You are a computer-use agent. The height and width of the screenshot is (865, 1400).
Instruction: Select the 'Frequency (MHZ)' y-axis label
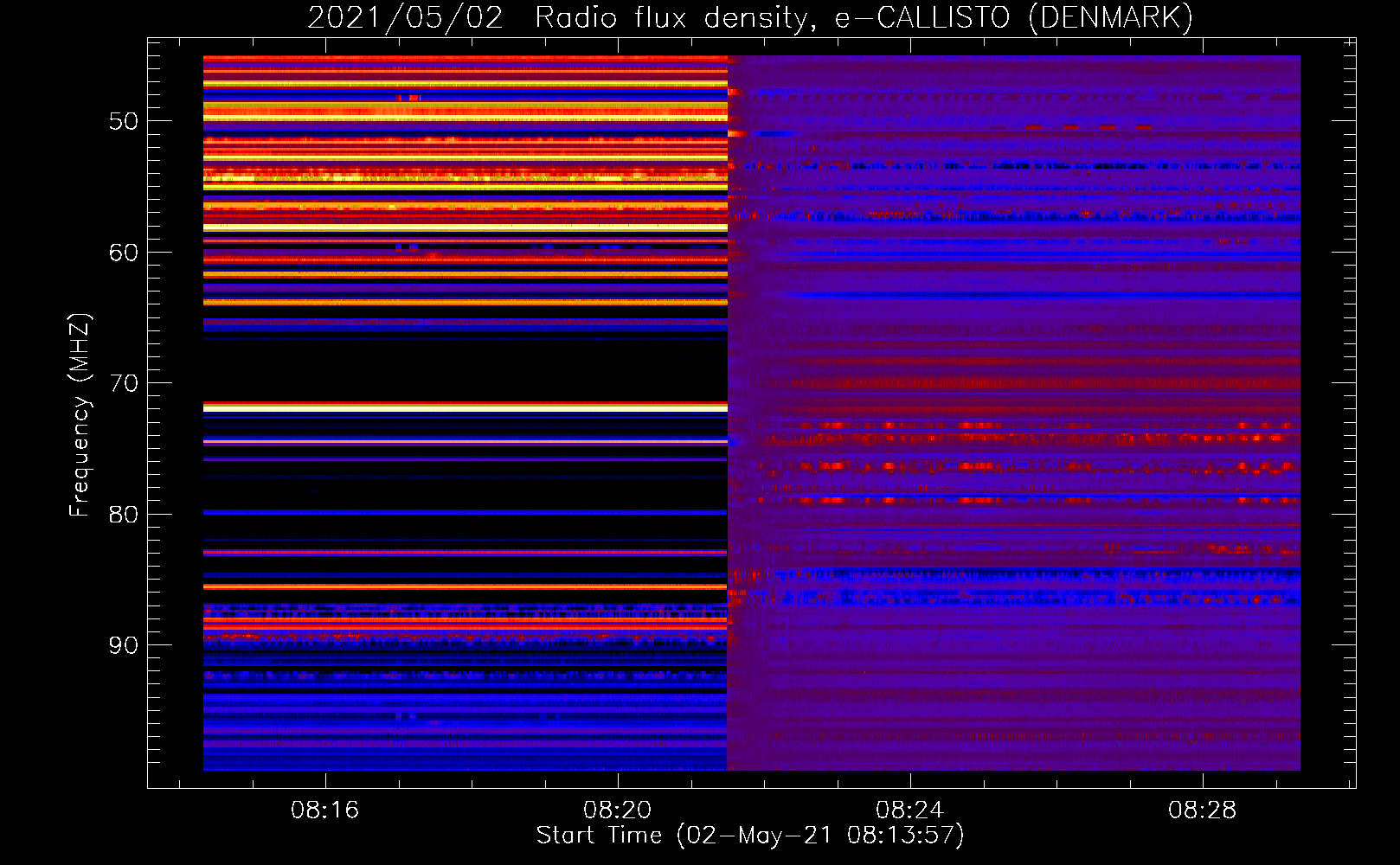(80, 415)
